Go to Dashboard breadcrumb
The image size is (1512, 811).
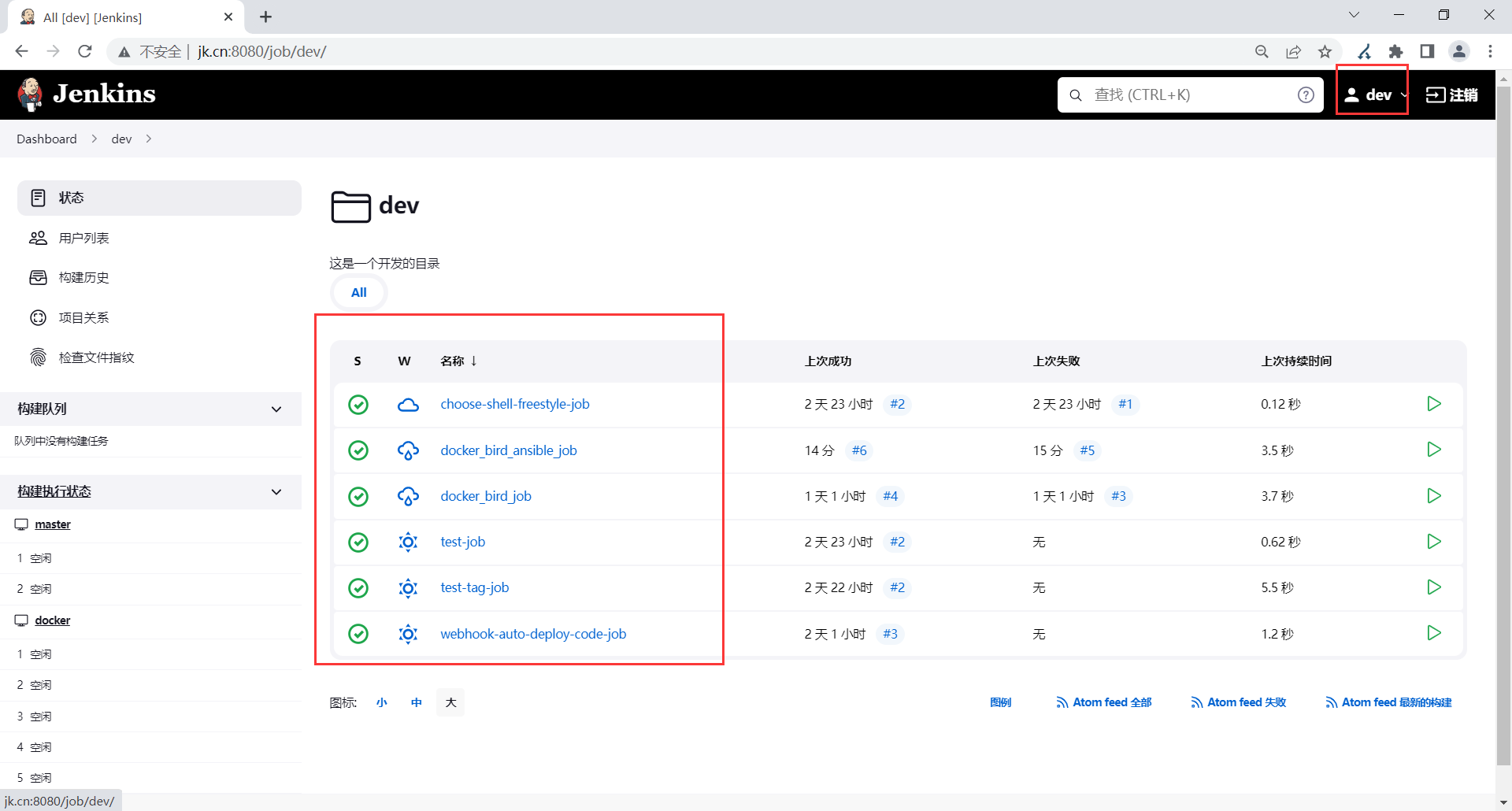46,139
